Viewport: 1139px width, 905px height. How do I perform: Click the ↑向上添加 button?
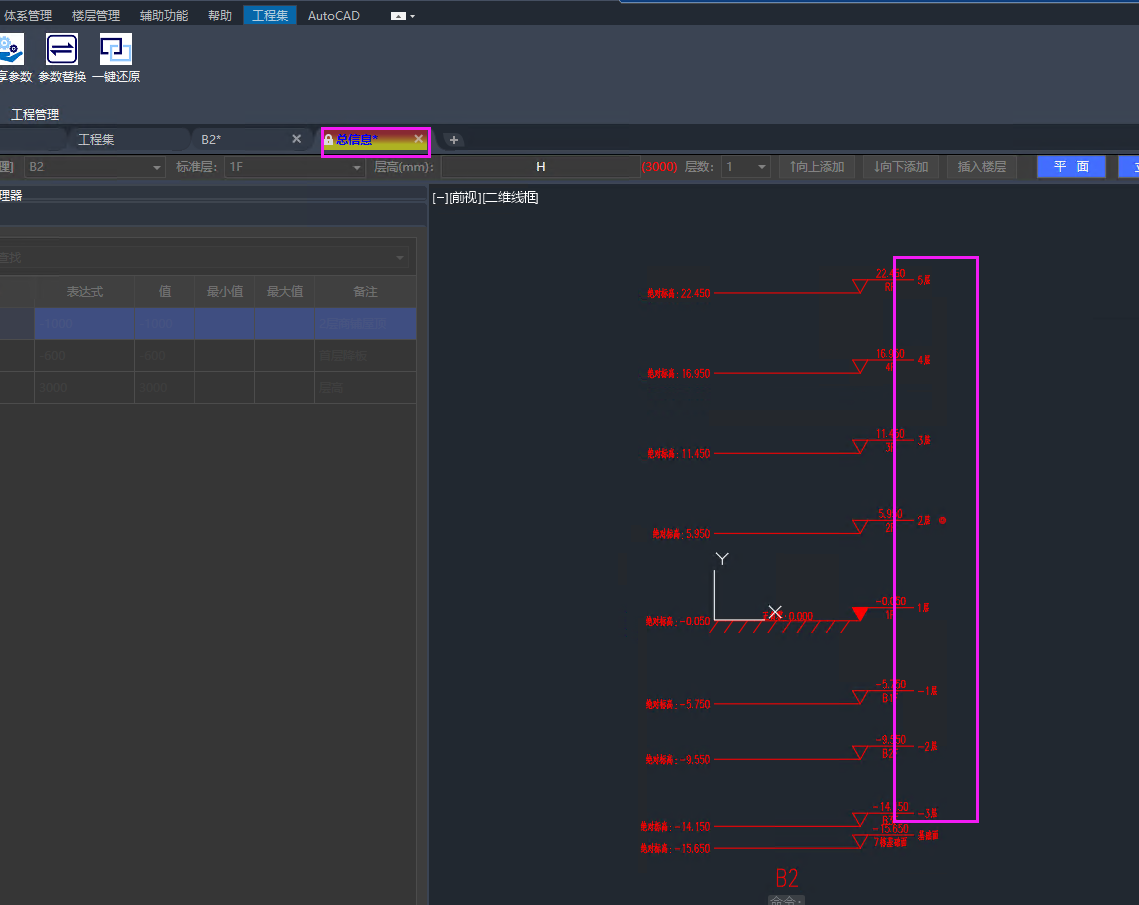click(816, 167)
